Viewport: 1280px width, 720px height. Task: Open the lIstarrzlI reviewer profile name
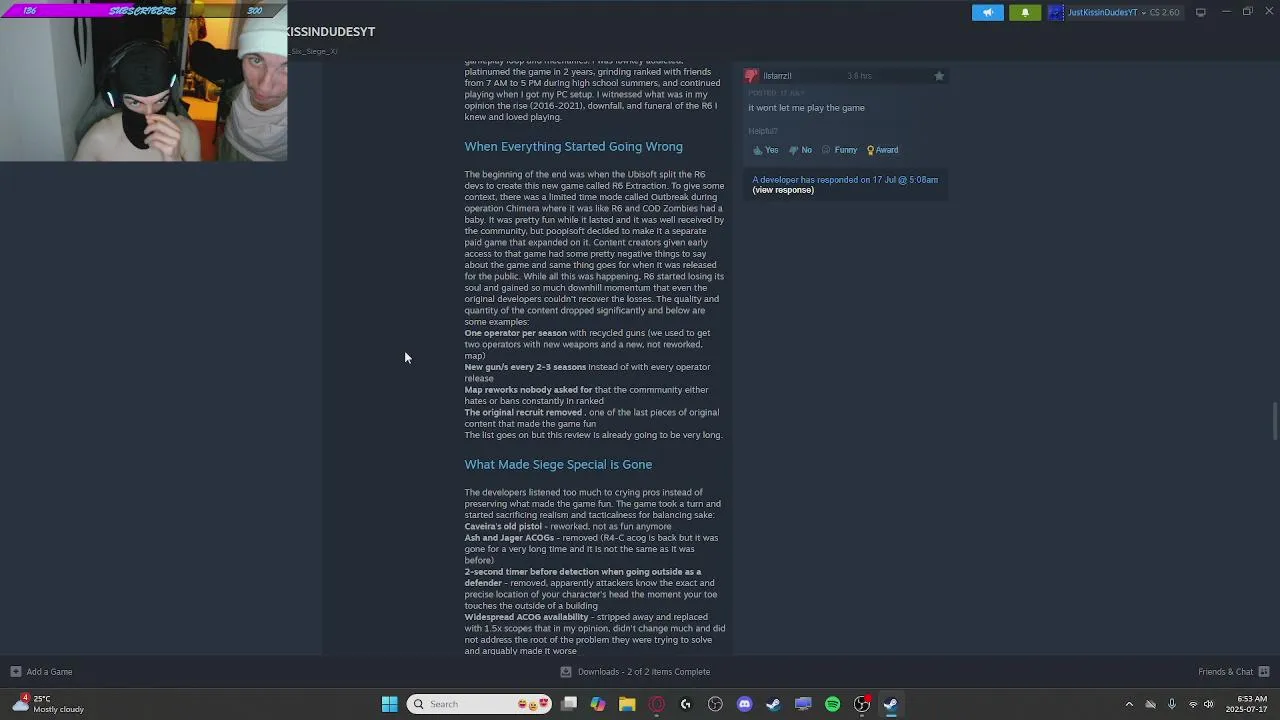[777, 76]
